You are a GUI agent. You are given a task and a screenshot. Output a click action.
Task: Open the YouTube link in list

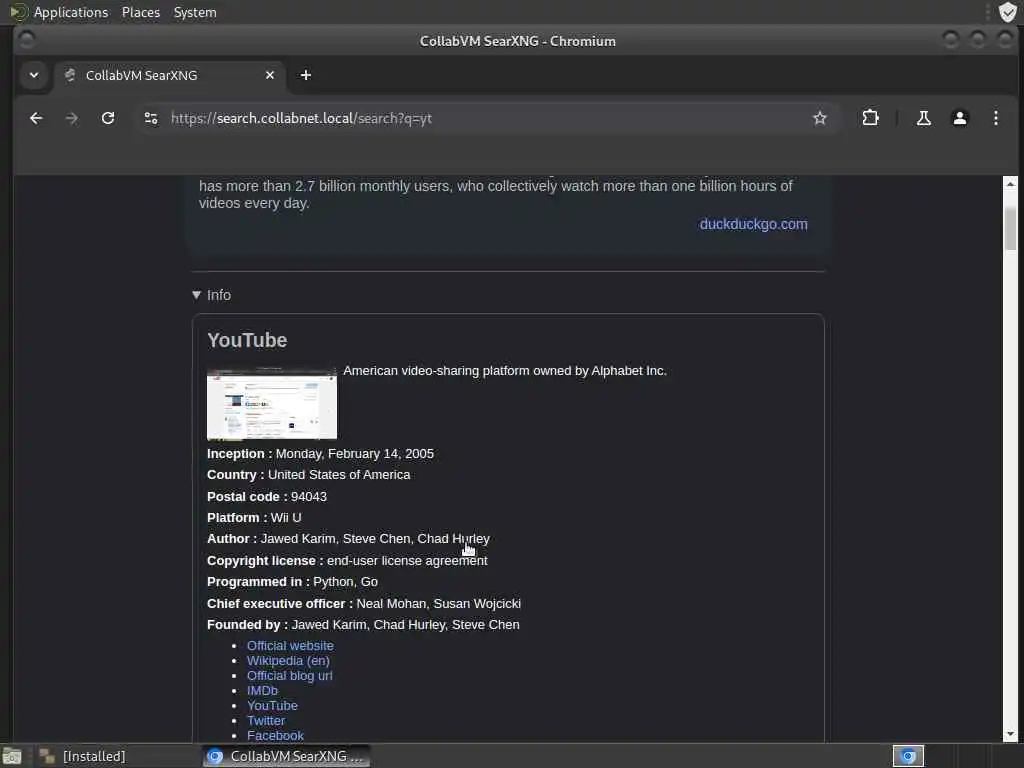click(x=272, y=705)
